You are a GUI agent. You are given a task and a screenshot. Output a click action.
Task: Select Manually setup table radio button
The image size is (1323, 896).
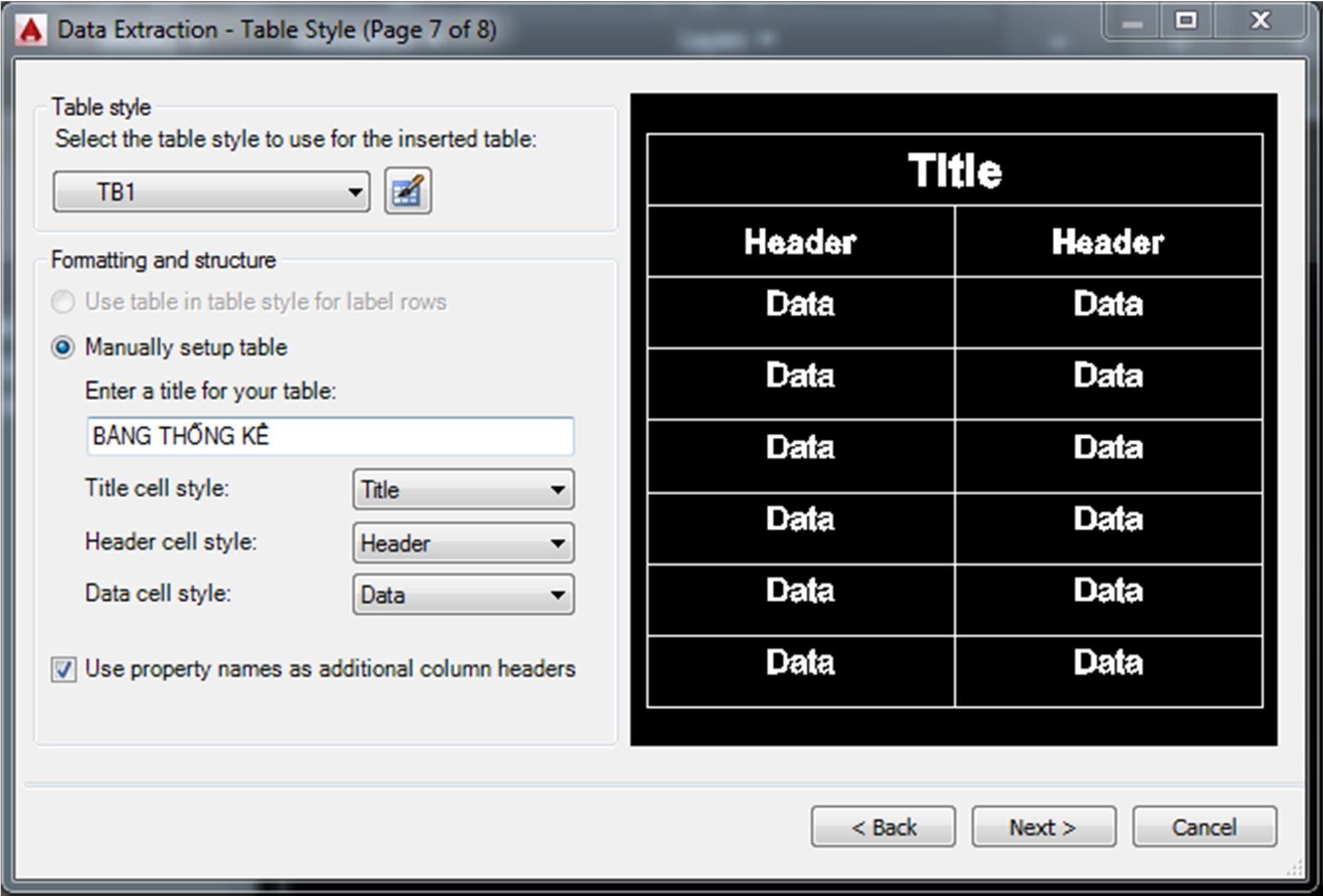[63, 347]
